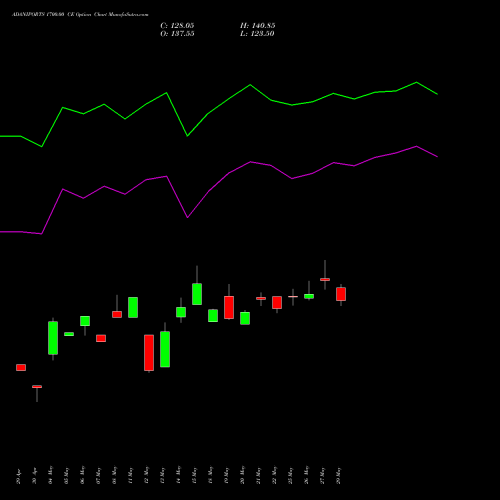500x500 pixels.
Task: Select the 29 May date label
Action: (338, 475)
